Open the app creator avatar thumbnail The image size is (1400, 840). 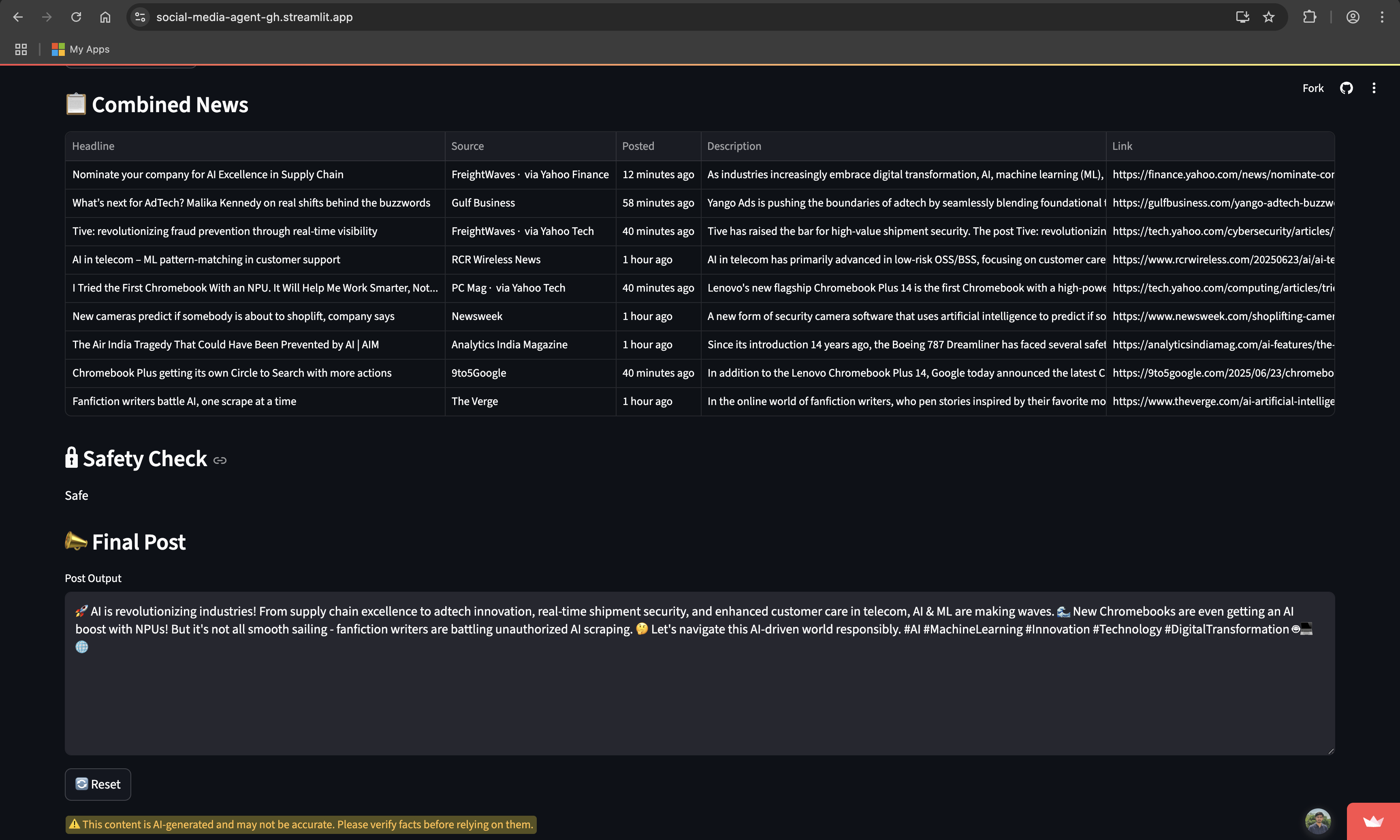1317,821
